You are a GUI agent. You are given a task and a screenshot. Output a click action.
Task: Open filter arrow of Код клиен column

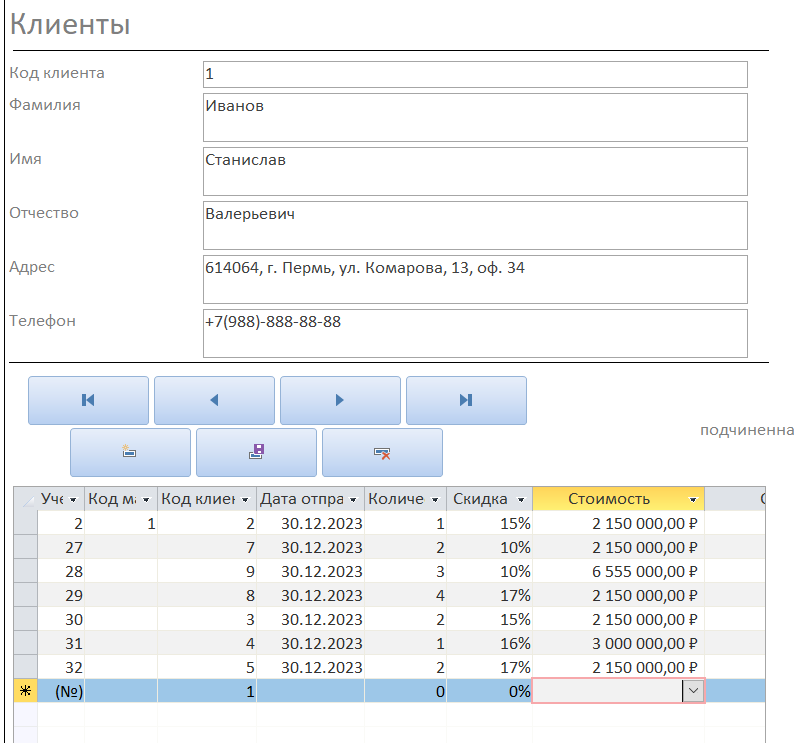click(245, 500)
